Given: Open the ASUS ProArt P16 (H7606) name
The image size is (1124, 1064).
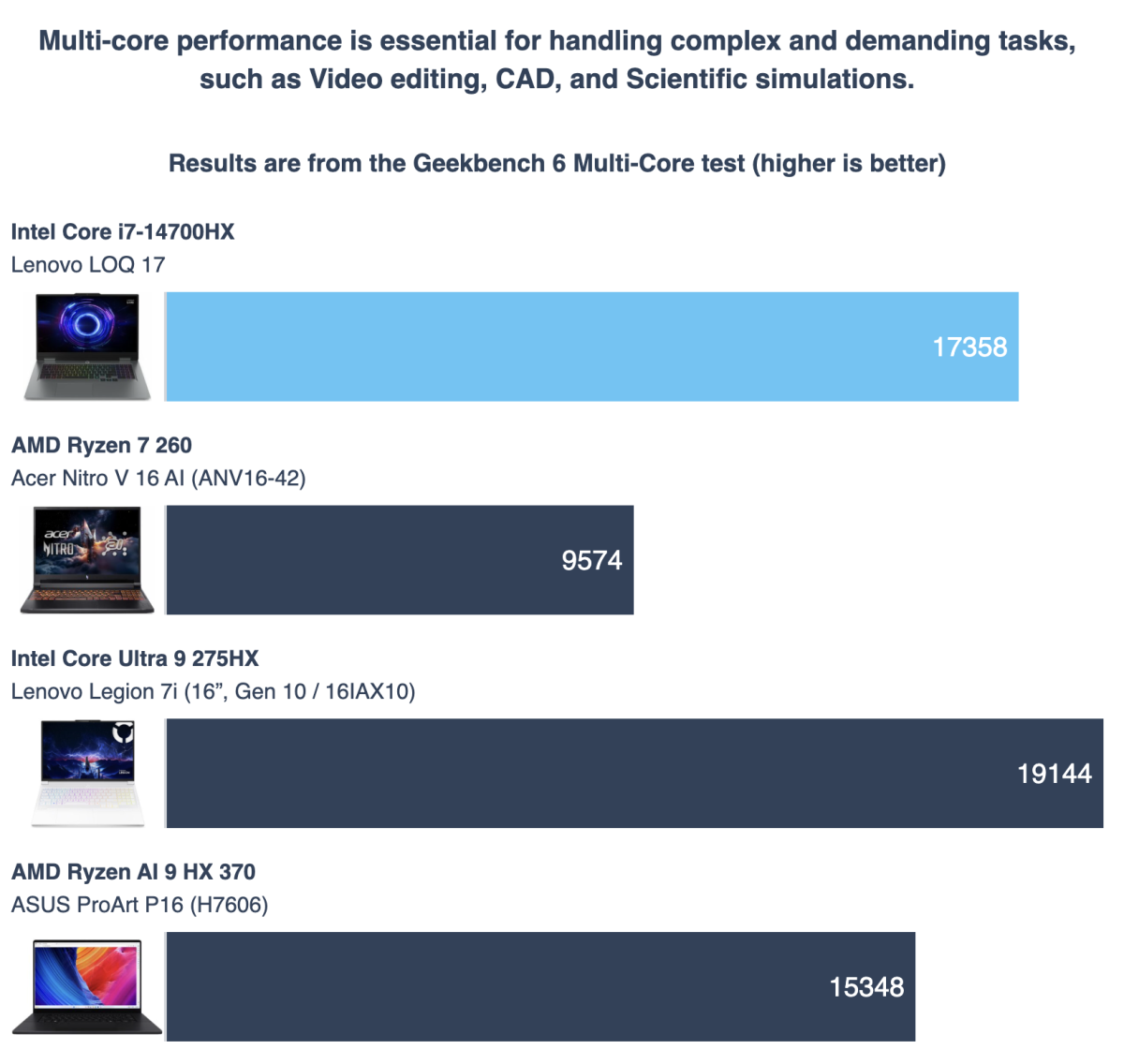Looking at the screenshot, I should coord(140,906).
